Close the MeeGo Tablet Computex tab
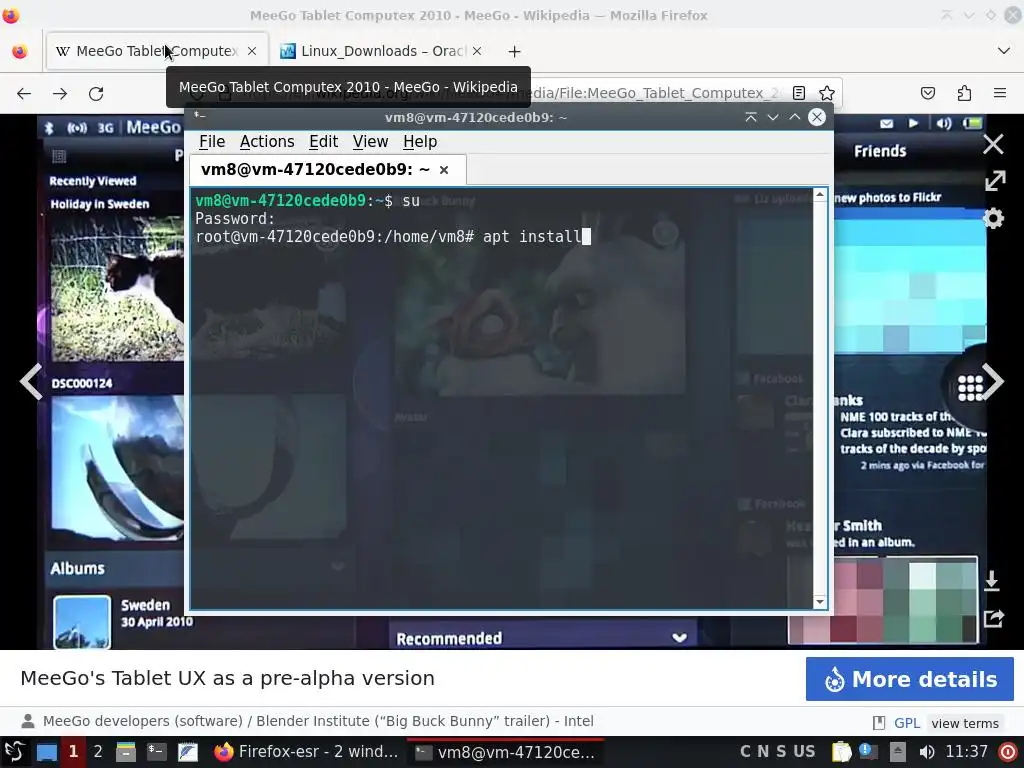The image size is (1024, 768). (x=252, y=51)
